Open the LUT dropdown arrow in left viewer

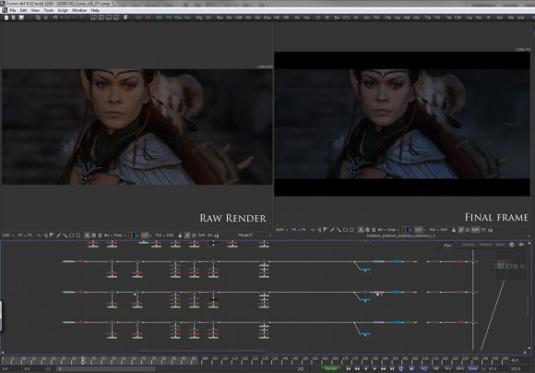(x=151, y=235)
